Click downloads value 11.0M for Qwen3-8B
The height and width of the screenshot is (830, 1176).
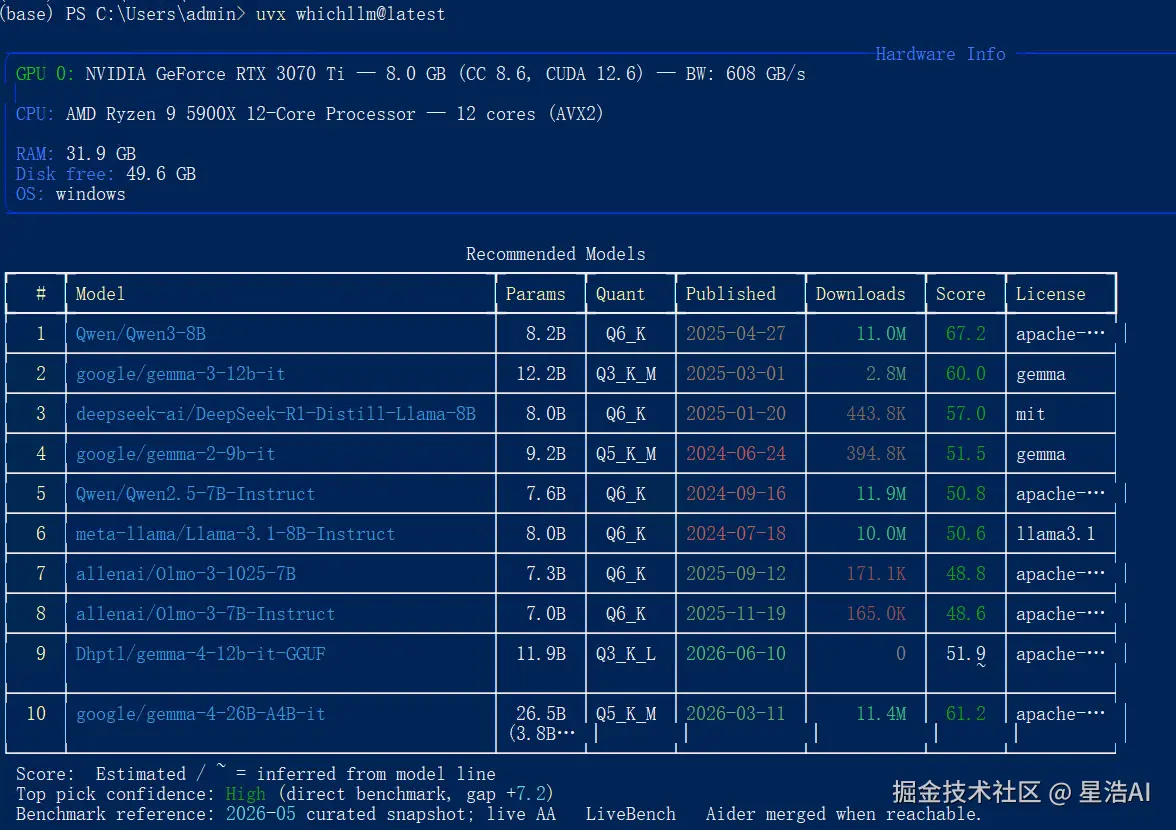pyautogui.click(x=880, y=334)
